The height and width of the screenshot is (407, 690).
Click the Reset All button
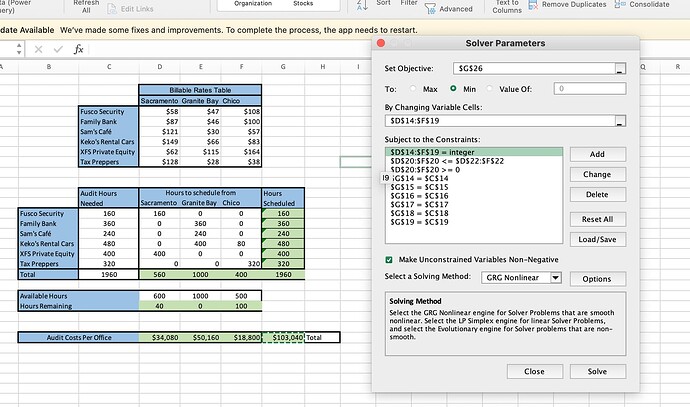(x=598, y=219)
